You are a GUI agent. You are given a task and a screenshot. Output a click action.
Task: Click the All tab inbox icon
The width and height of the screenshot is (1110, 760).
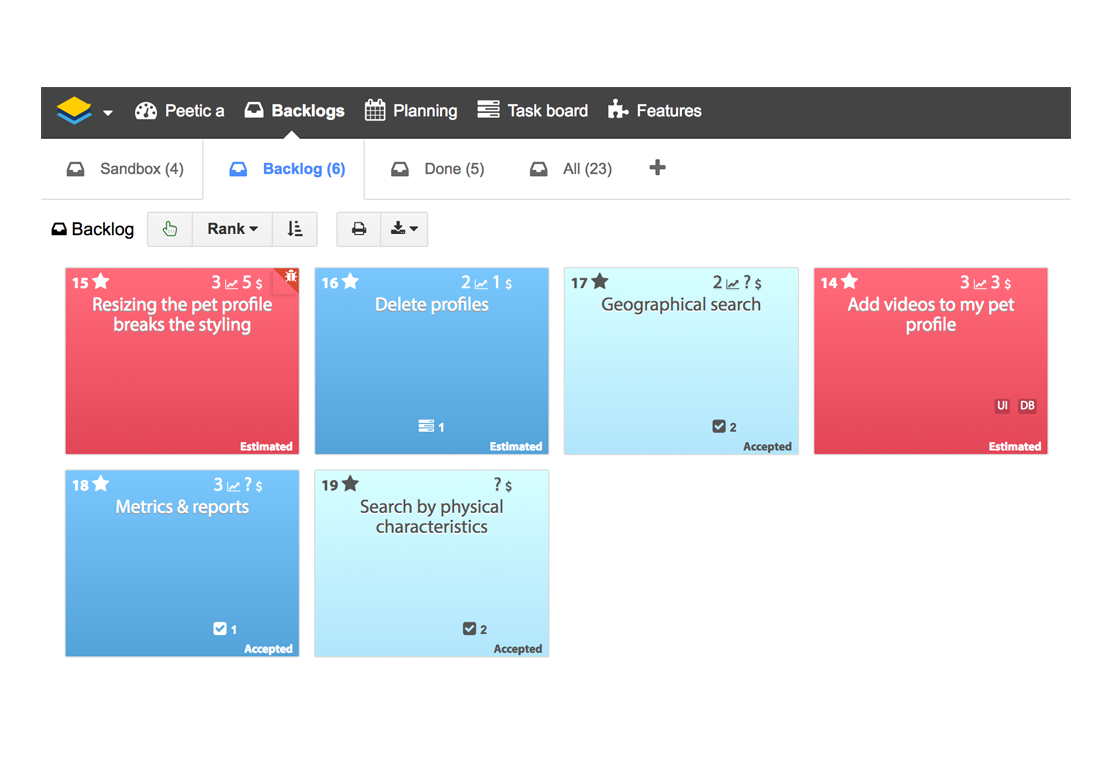tap(539, 169)
